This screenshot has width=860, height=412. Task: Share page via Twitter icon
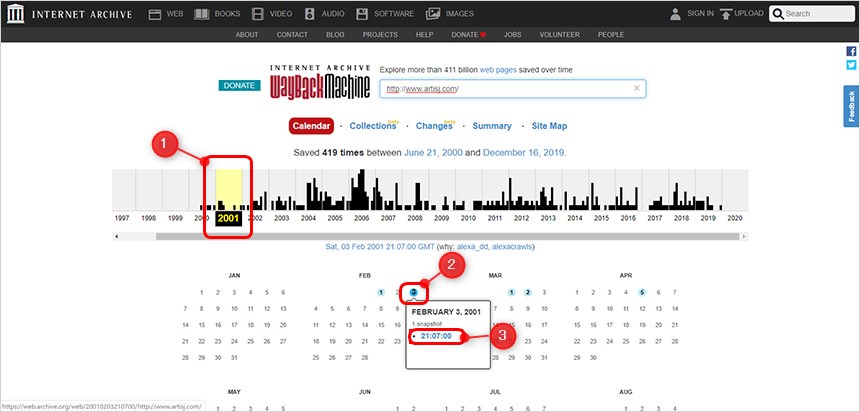(851, 65)
